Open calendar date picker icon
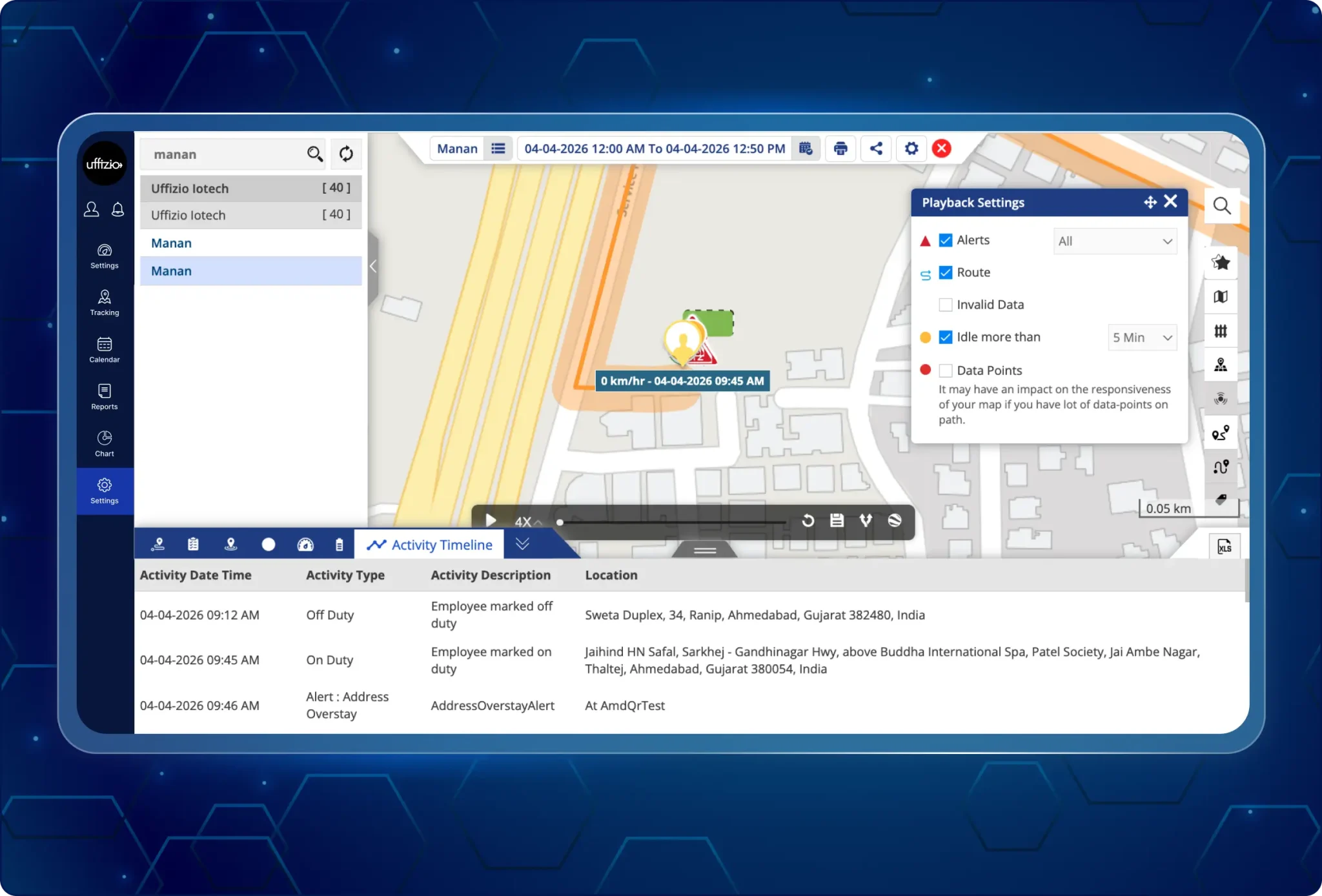This screenshot has height=896, width=1322. click(x=805, y=148)
